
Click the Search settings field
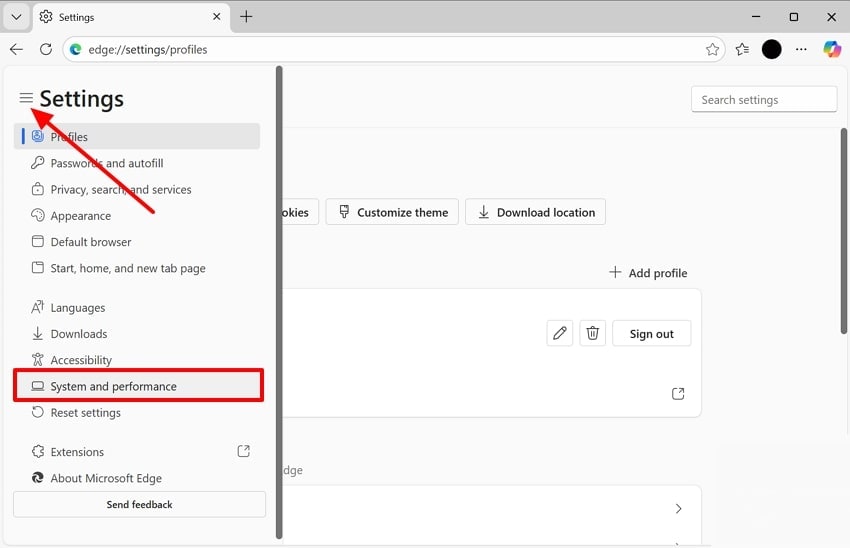[764, 99]
